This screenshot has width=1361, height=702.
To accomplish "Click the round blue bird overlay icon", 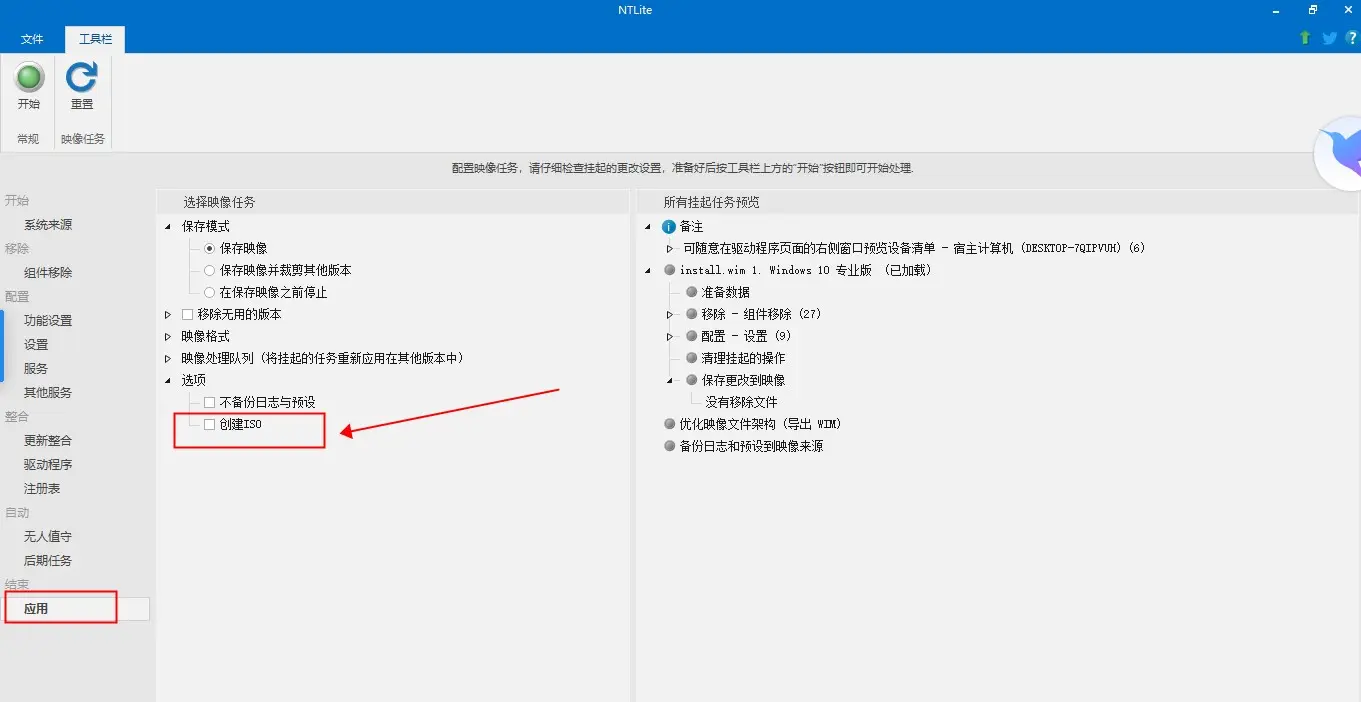I will (x=1338, y=154).
